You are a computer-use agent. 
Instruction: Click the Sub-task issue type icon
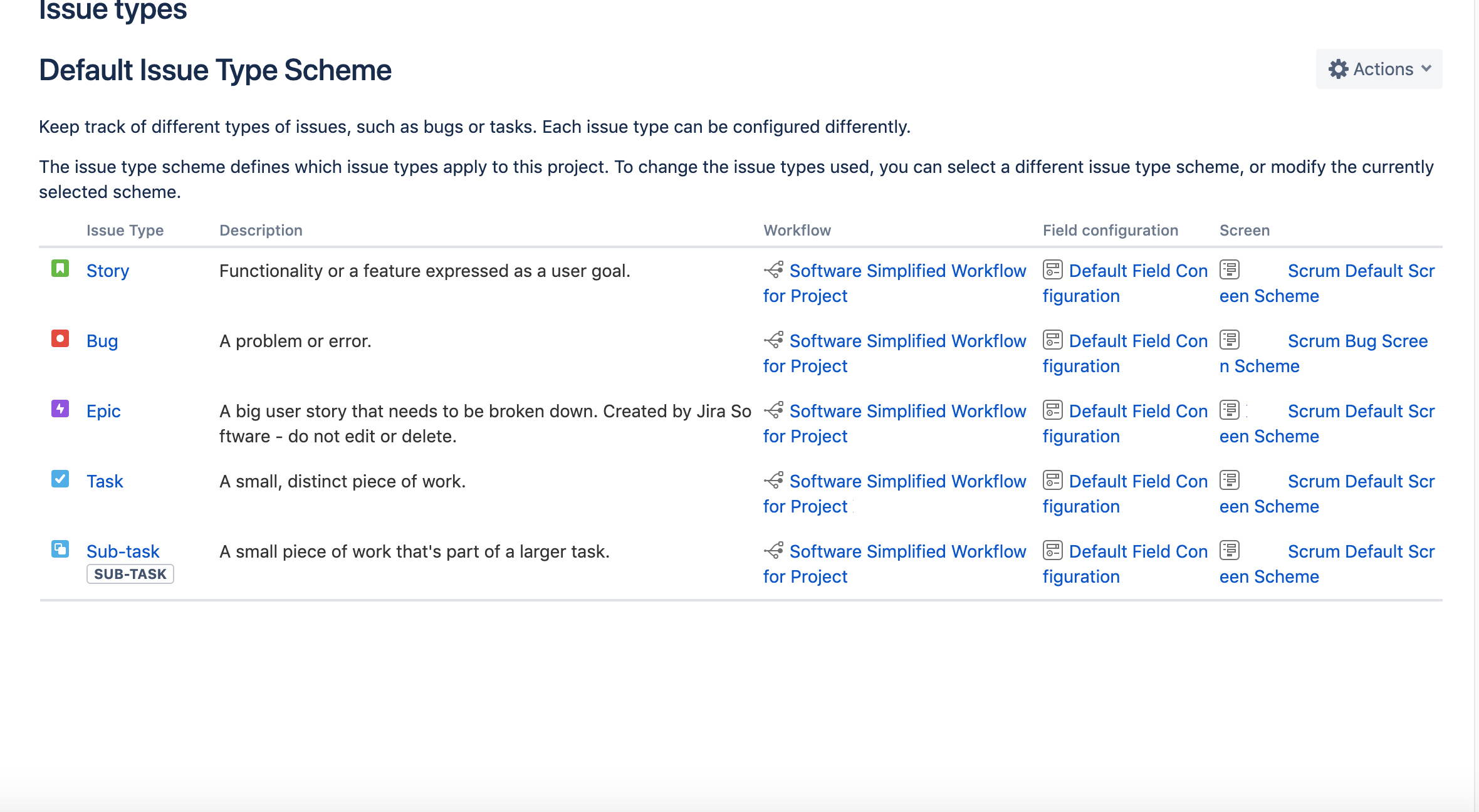[60, 549]
